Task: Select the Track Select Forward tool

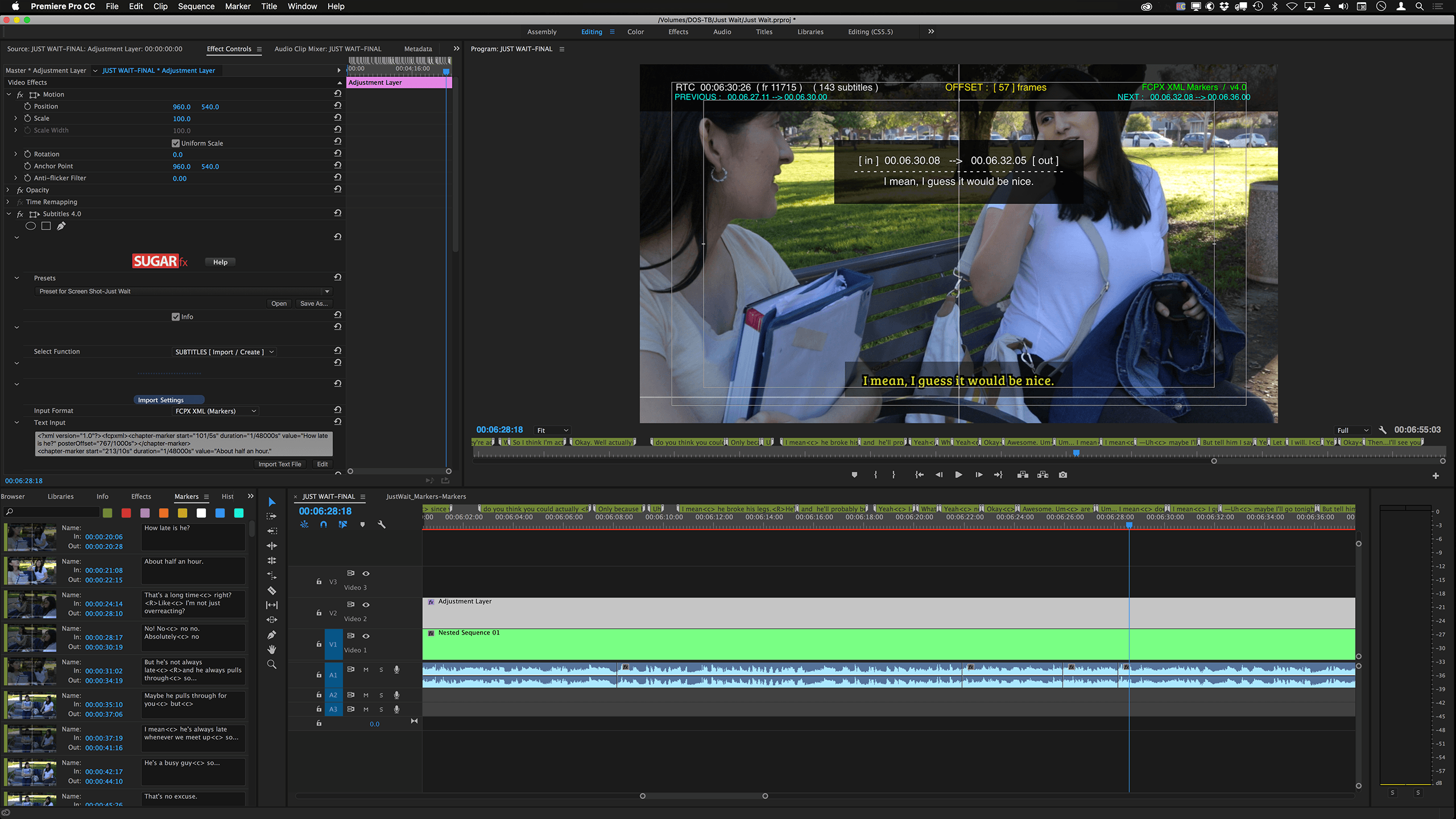Action: [x=272, y=516]
